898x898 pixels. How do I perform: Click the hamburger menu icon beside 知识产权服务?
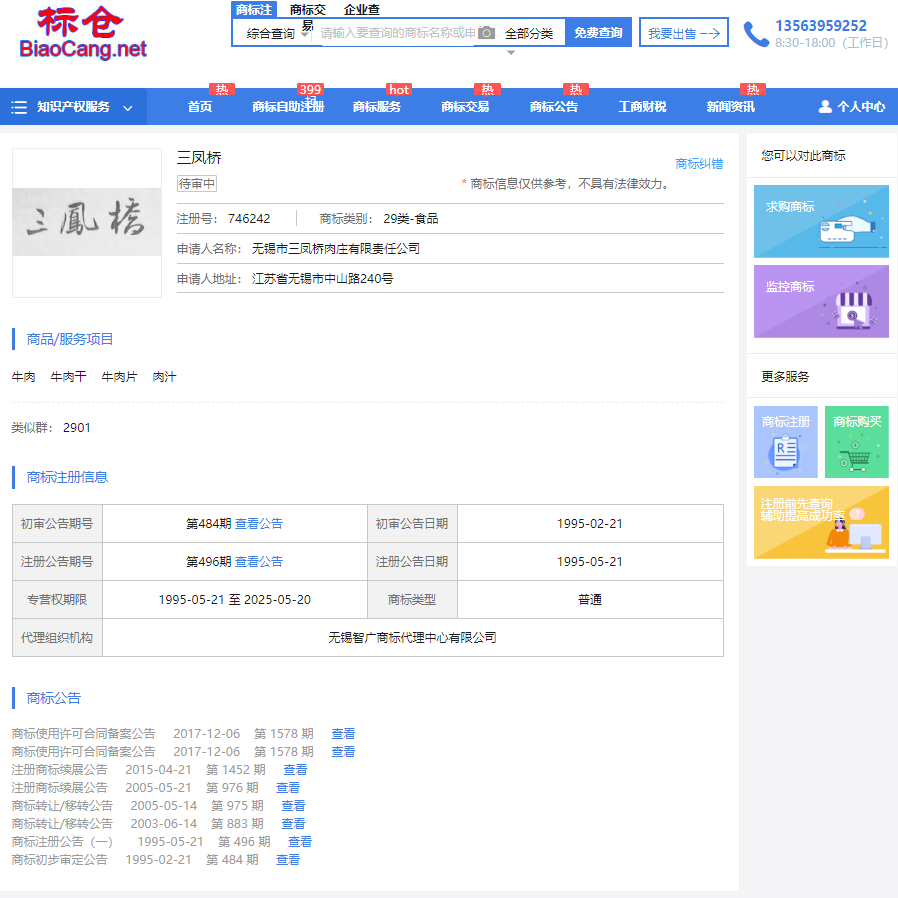pos(19,107)
